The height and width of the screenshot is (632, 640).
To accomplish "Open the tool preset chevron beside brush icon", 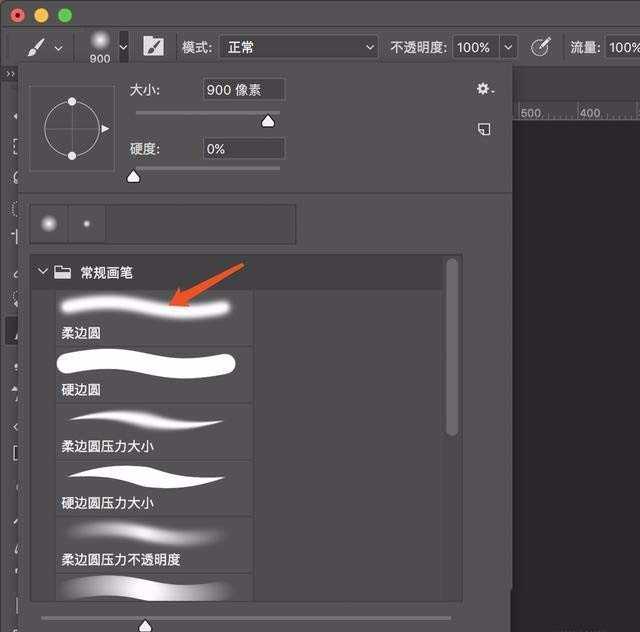I will tap(58, 47).
